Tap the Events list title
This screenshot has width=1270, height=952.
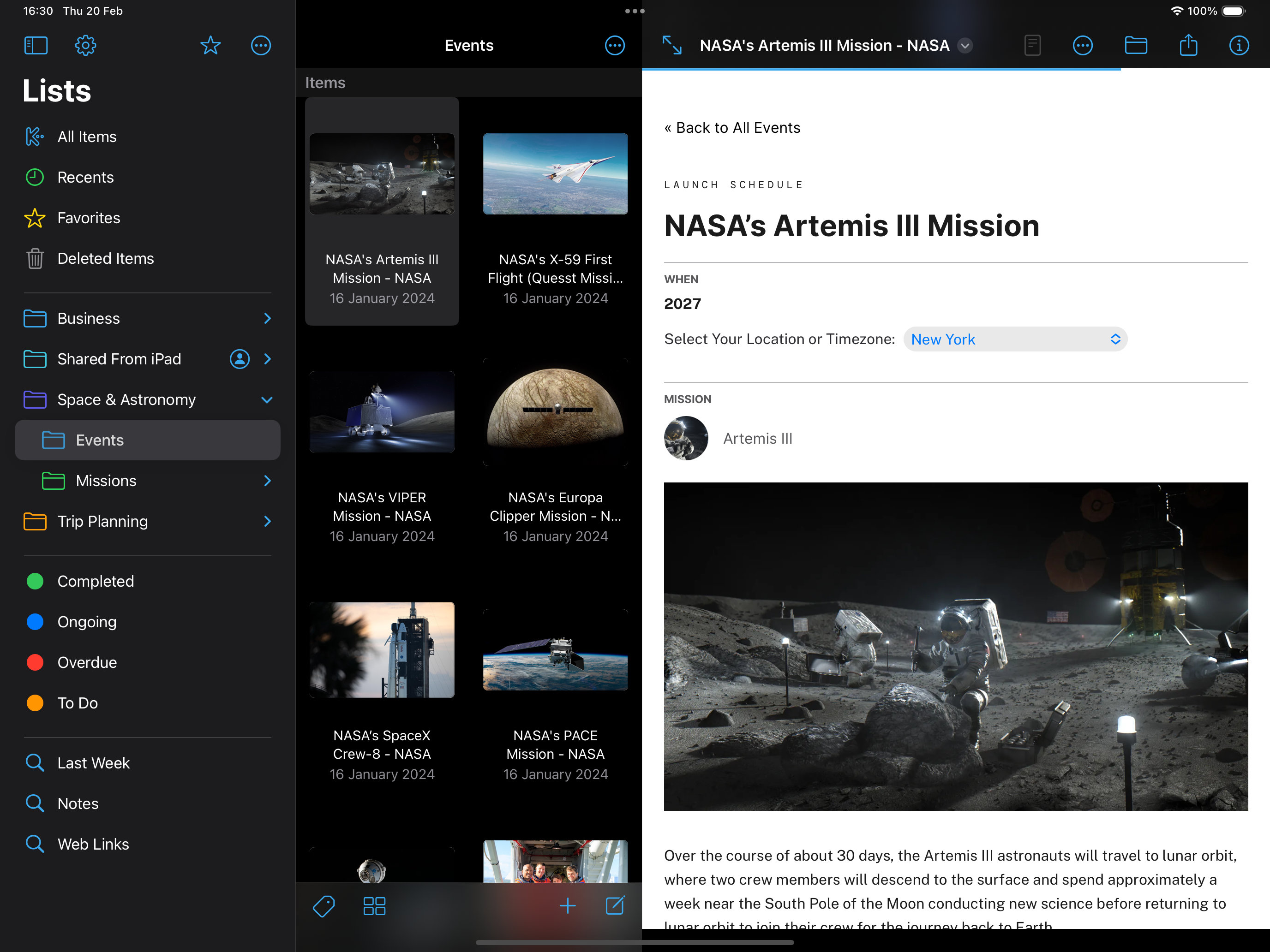[468, 45]
